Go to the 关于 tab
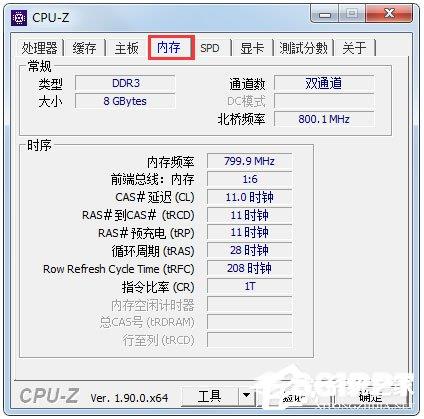The height and width of the screenshot is (419, 424). pos(354,48)
